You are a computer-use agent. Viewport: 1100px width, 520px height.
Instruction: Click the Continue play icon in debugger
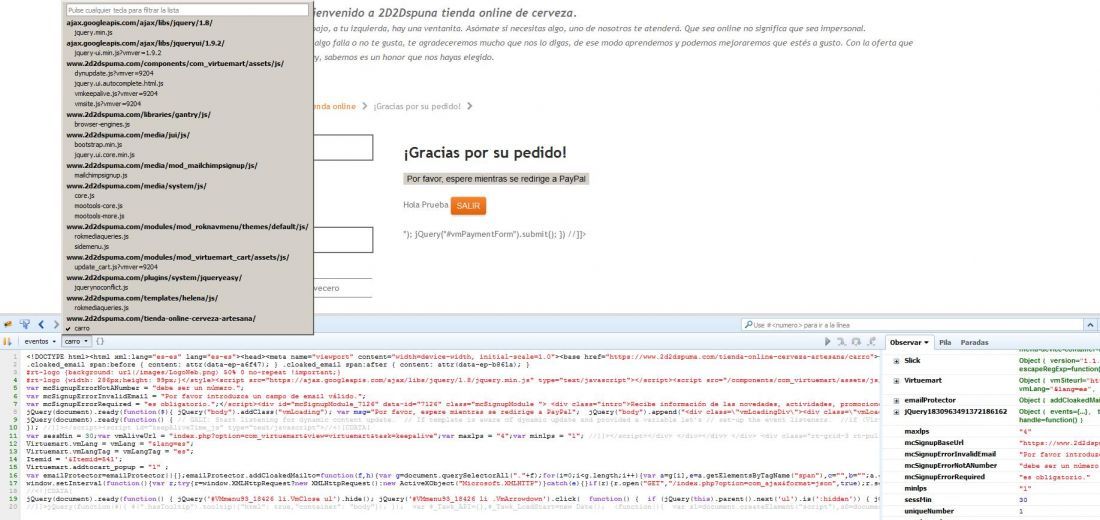[x=828, y=342]
